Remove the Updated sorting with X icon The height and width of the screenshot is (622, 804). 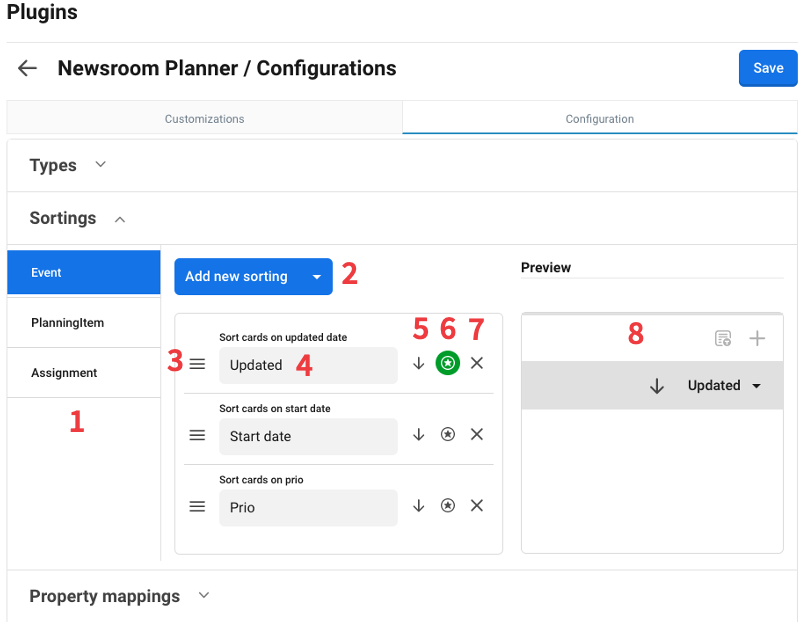477,364
